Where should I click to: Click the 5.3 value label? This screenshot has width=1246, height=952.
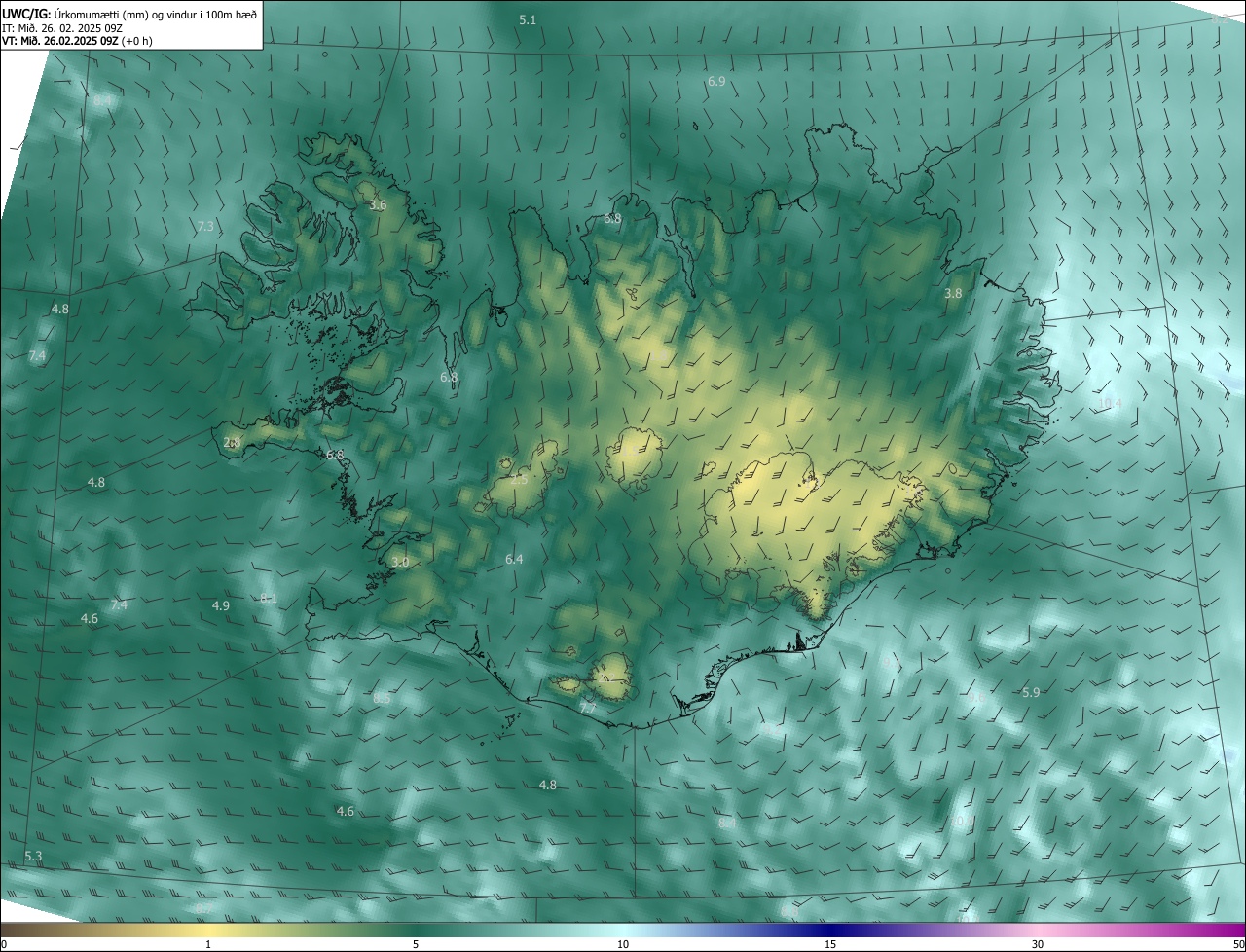coord(33,856)
